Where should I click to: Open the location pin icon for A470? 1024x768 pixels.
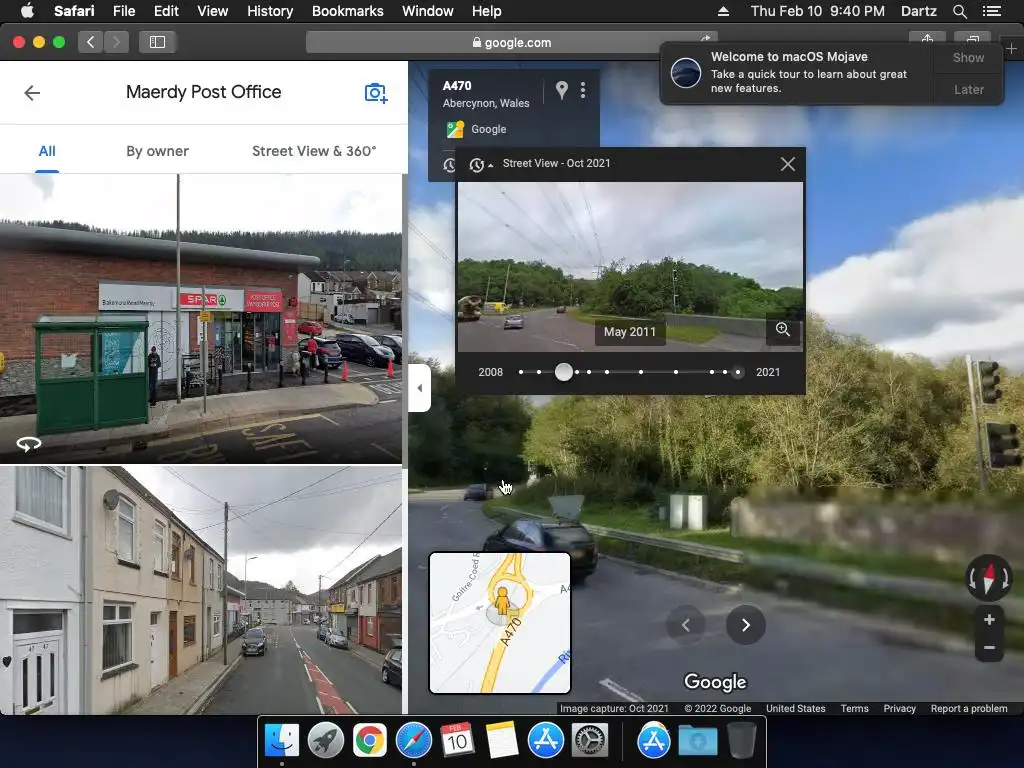pyautogui.click(x=562, y=89)
